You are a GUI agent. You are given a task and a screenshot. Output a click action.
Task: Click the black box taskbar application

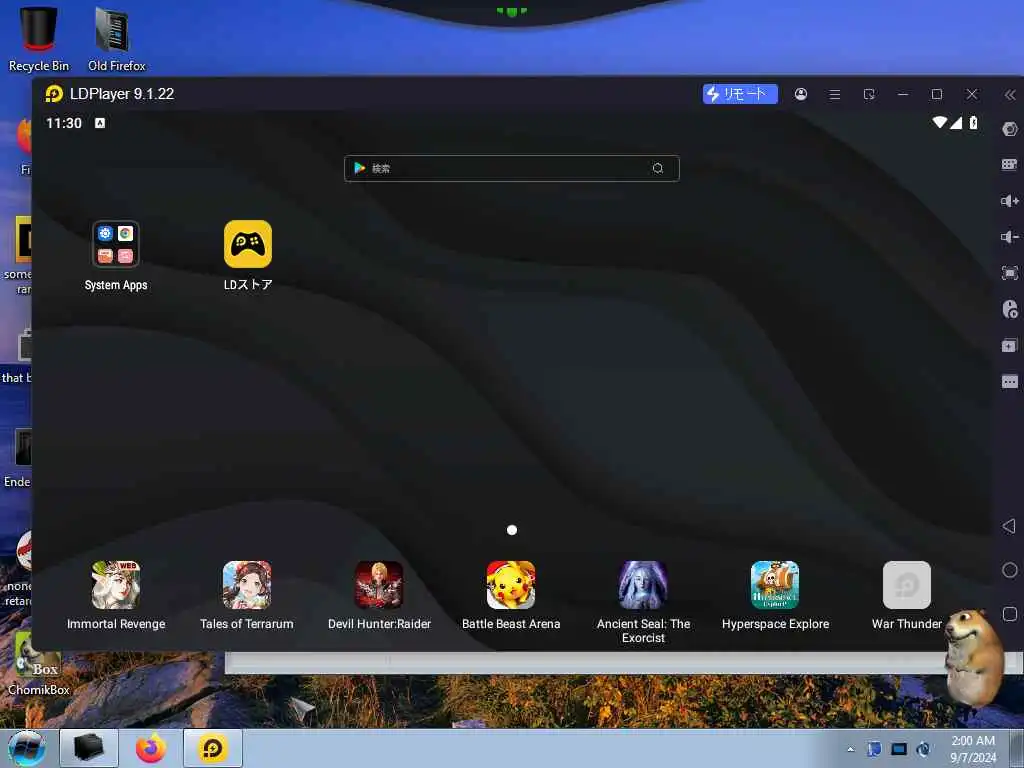[x=89, y=748]
